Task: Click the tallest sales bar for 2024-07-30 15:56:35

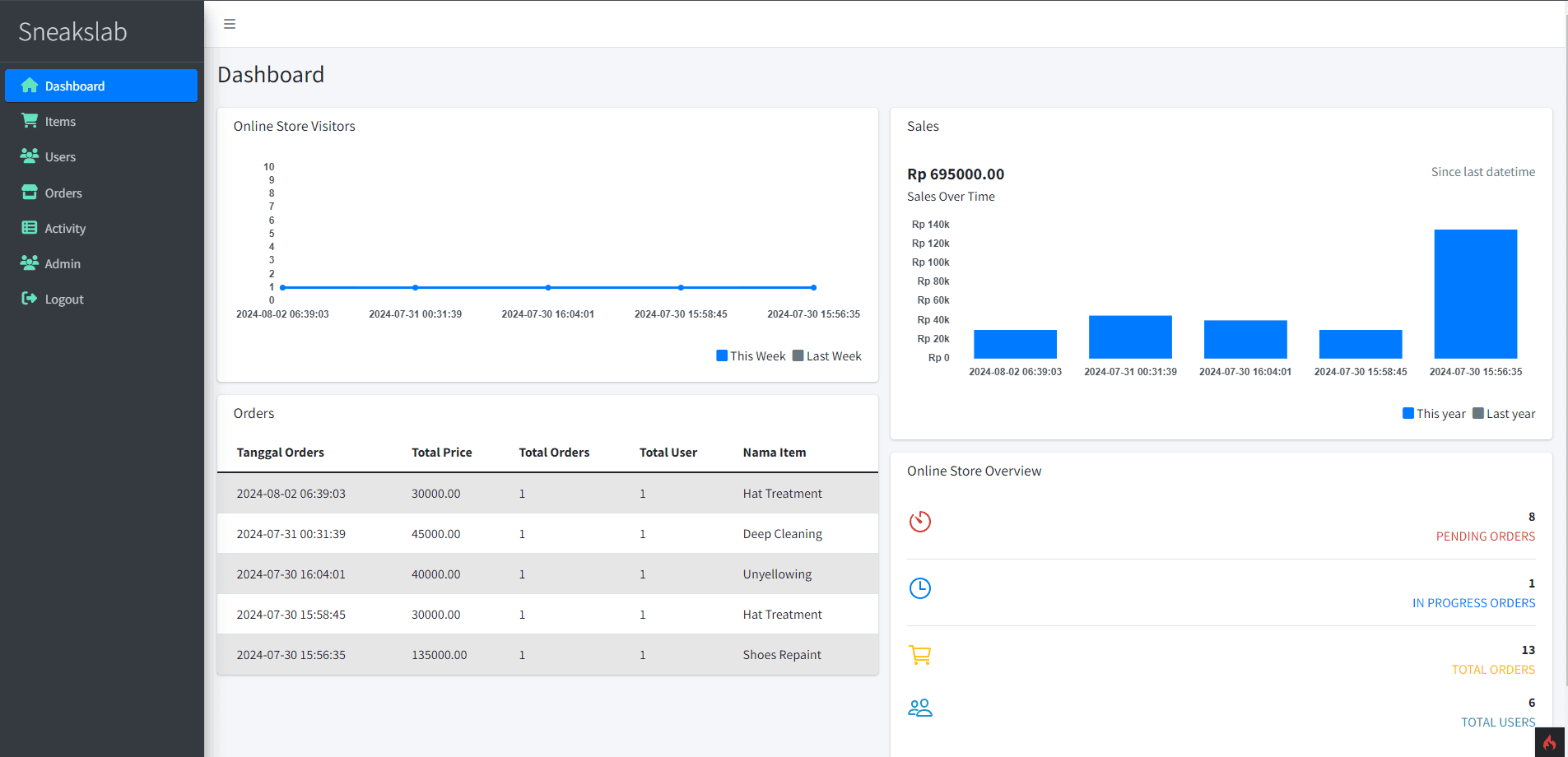Action: [1475, 294]
